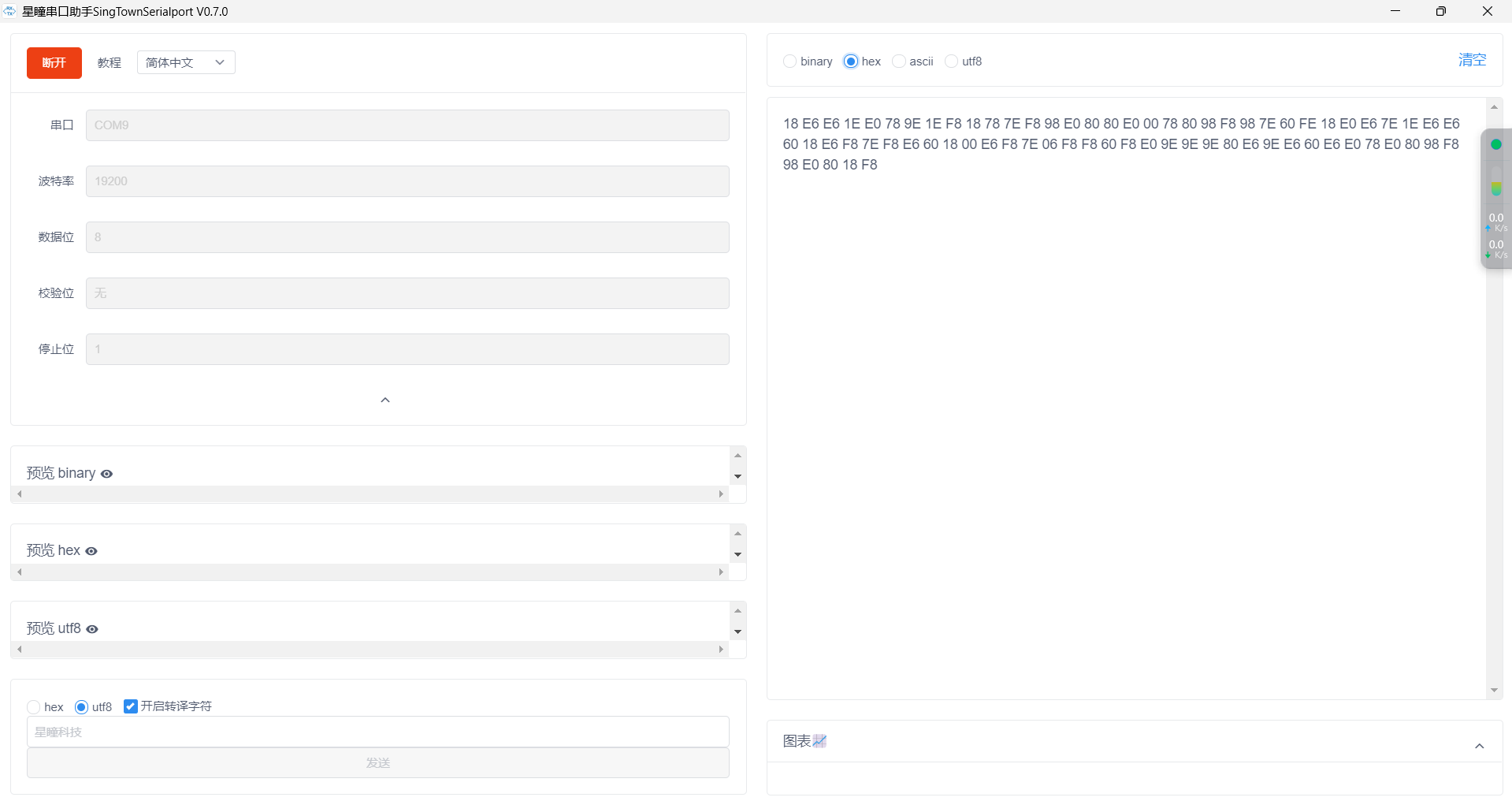Click the red 断开 disconnect button
The width and height of the screenshot is (1512, 801).
coord(54,63)
